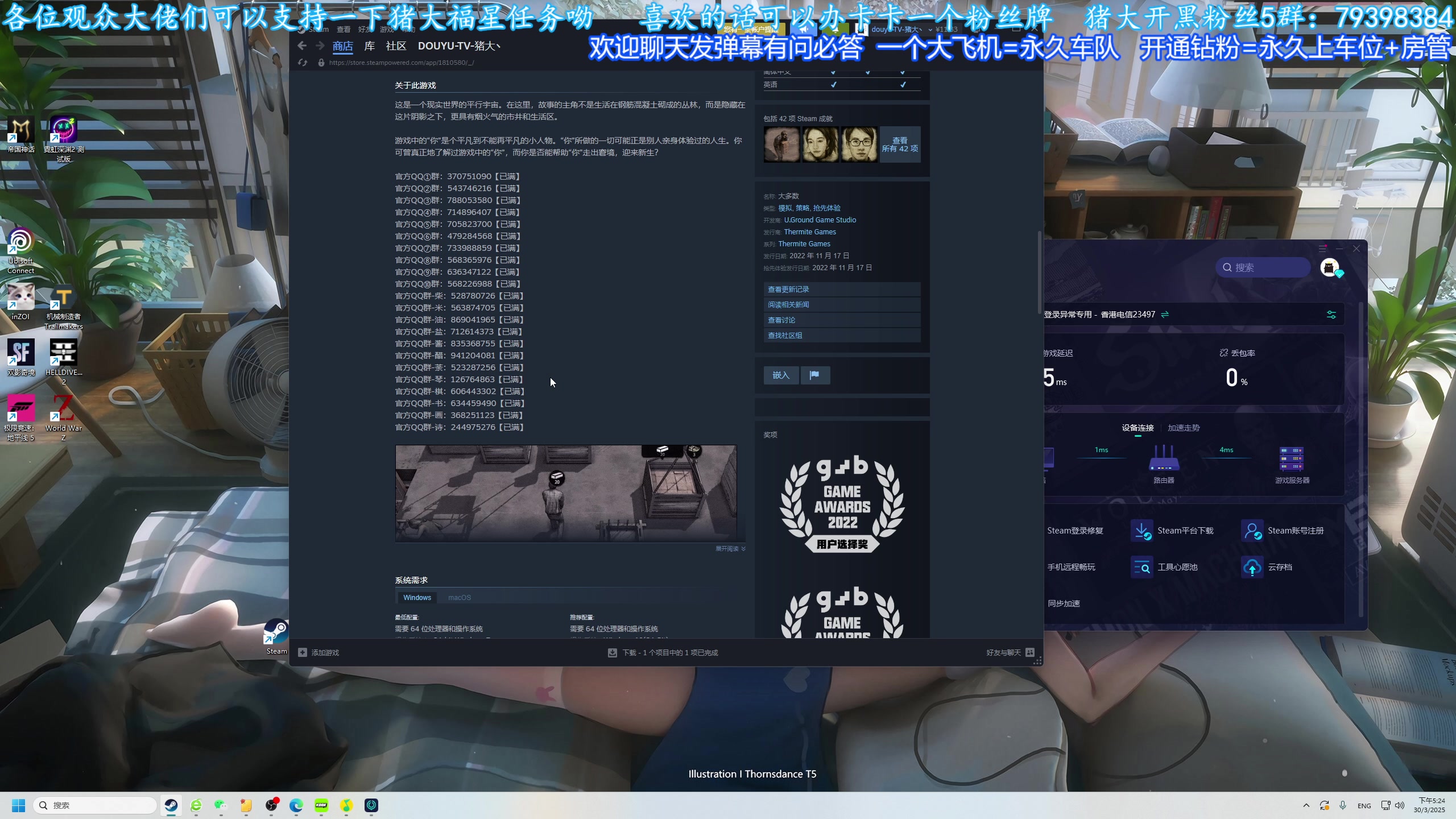
Task: Open the 查看 menu in Steam menu bar
Action: coord(344,30)
